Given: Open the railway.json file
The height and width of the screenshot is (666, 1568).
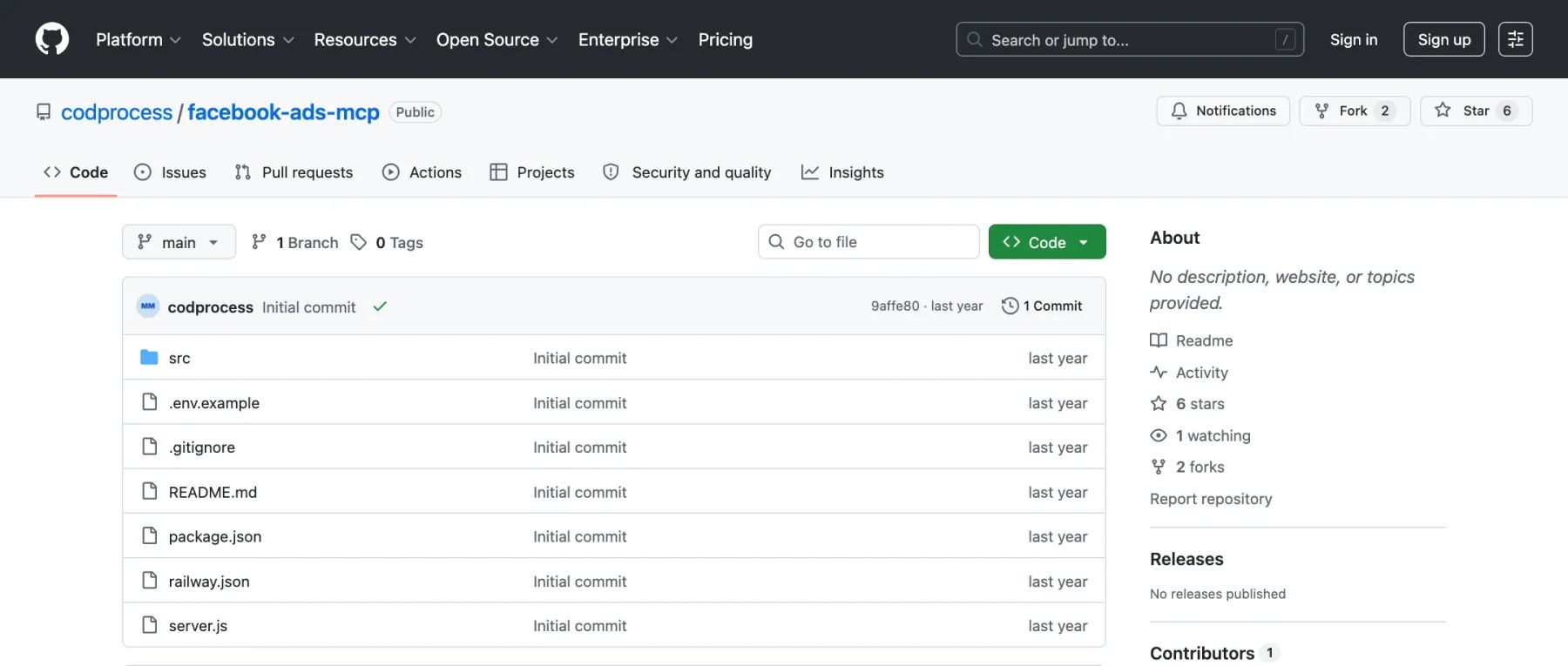Looking at the screenshot, I should 209,582.
